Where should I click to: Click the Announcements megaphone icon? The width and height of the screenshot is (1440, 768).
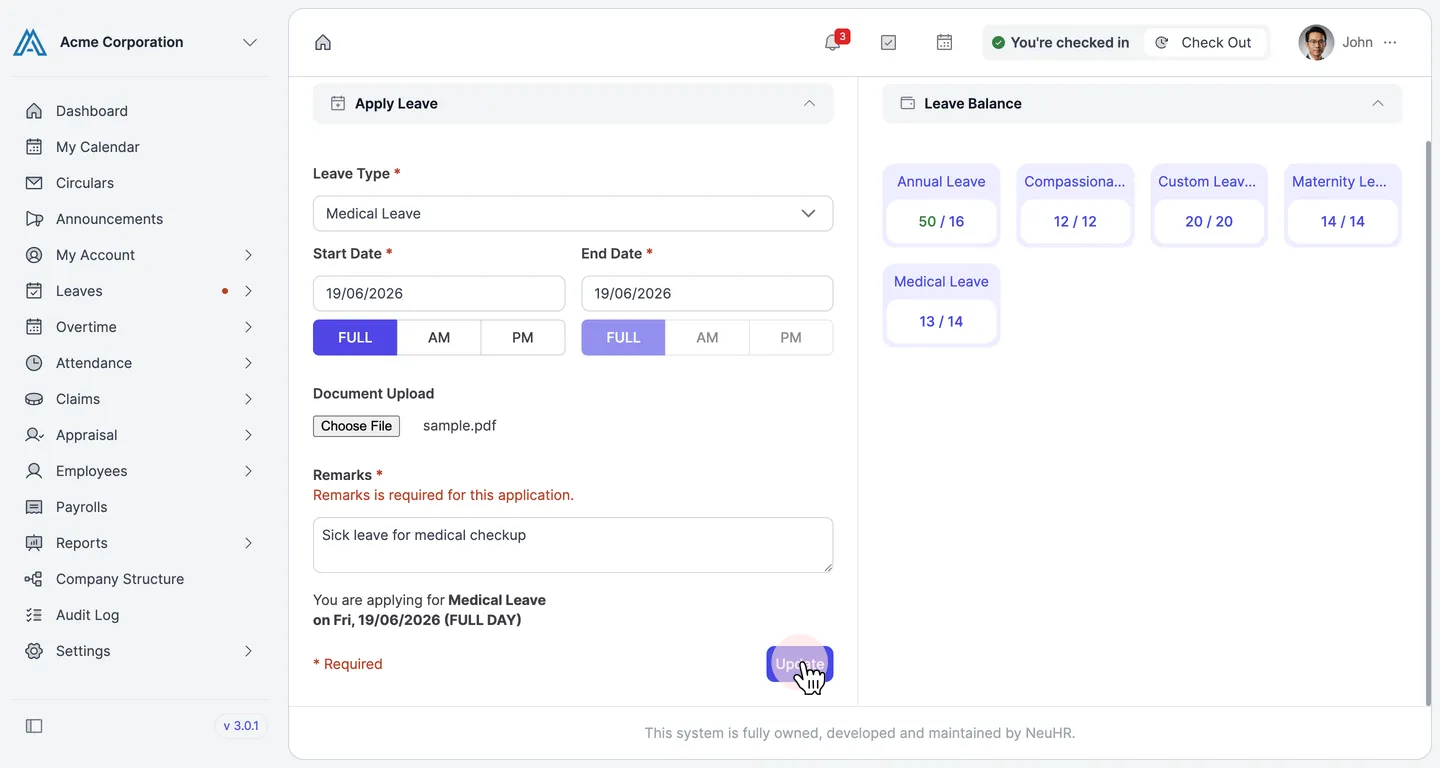click(x=34, y=219)
